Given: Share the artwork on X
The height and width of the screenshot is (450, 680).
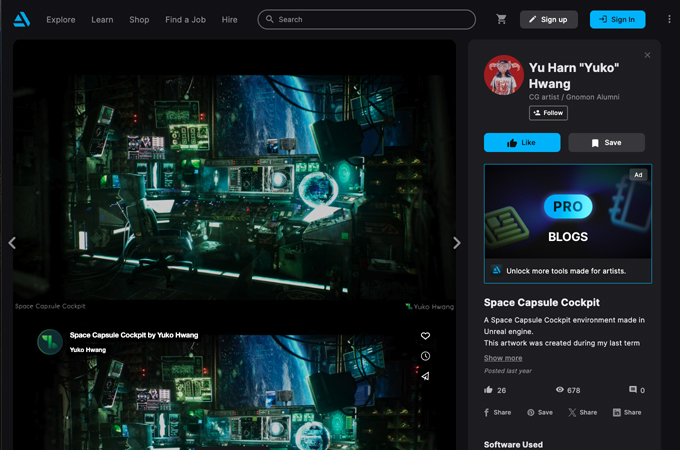Looking at the screenshot, I should pyautogui.click(x=583, y=412).
